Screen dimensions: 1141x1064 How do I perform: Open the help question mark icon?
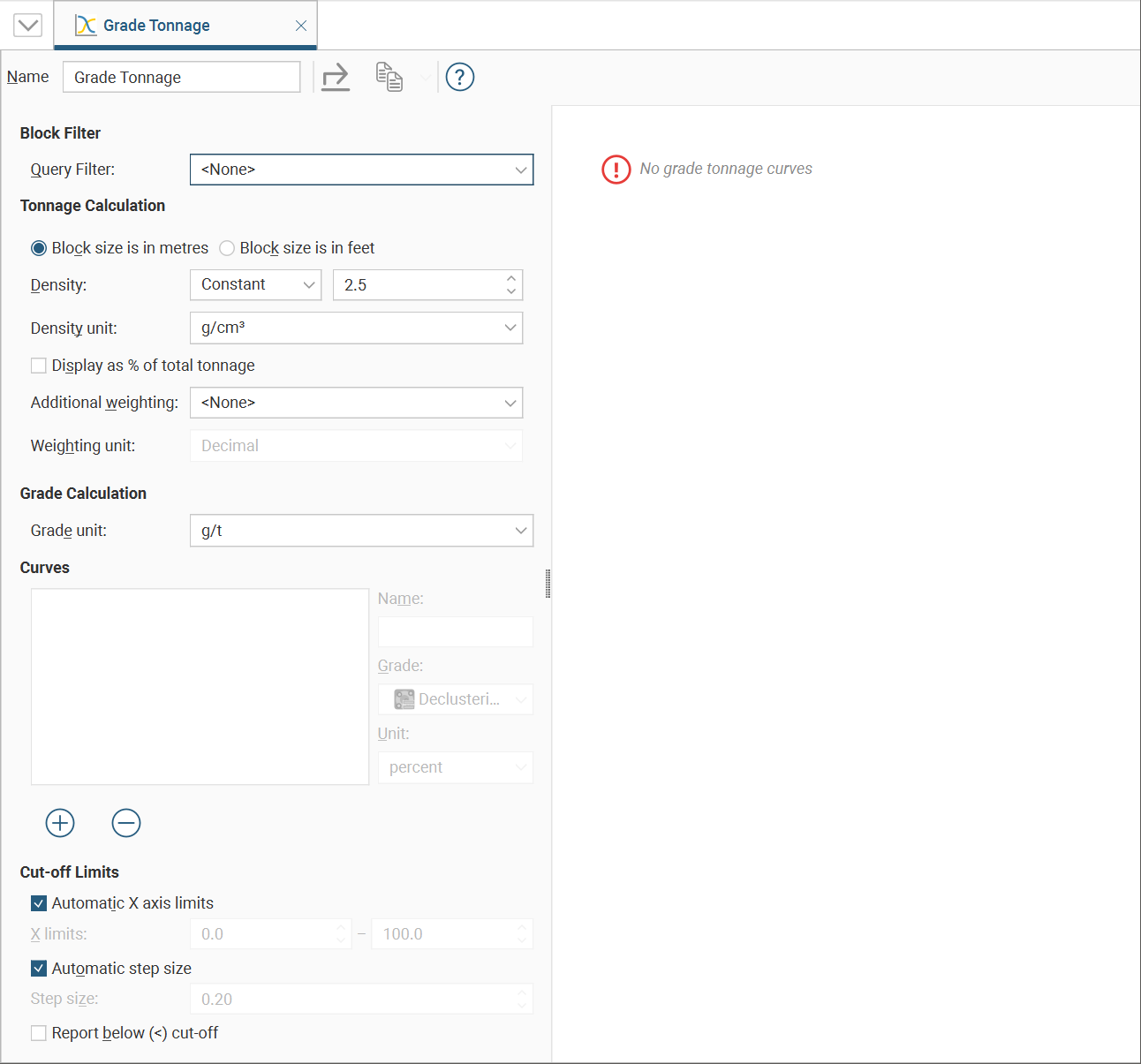click(x=460, y=78)
